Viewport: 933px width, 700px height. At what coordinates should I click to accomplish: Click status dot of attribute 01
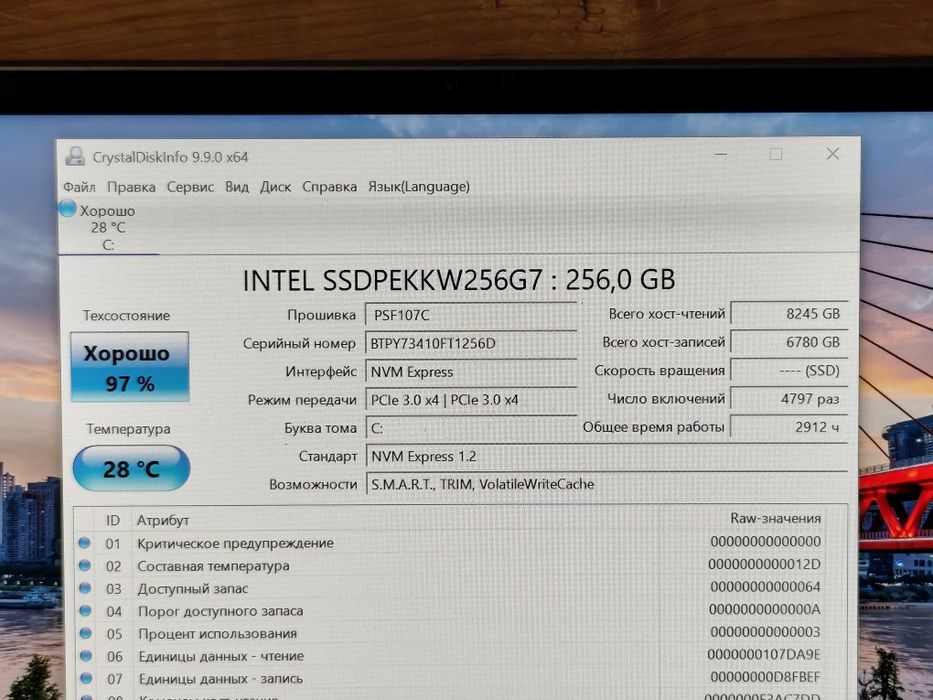pyautogui.click(x=84, y=542)
